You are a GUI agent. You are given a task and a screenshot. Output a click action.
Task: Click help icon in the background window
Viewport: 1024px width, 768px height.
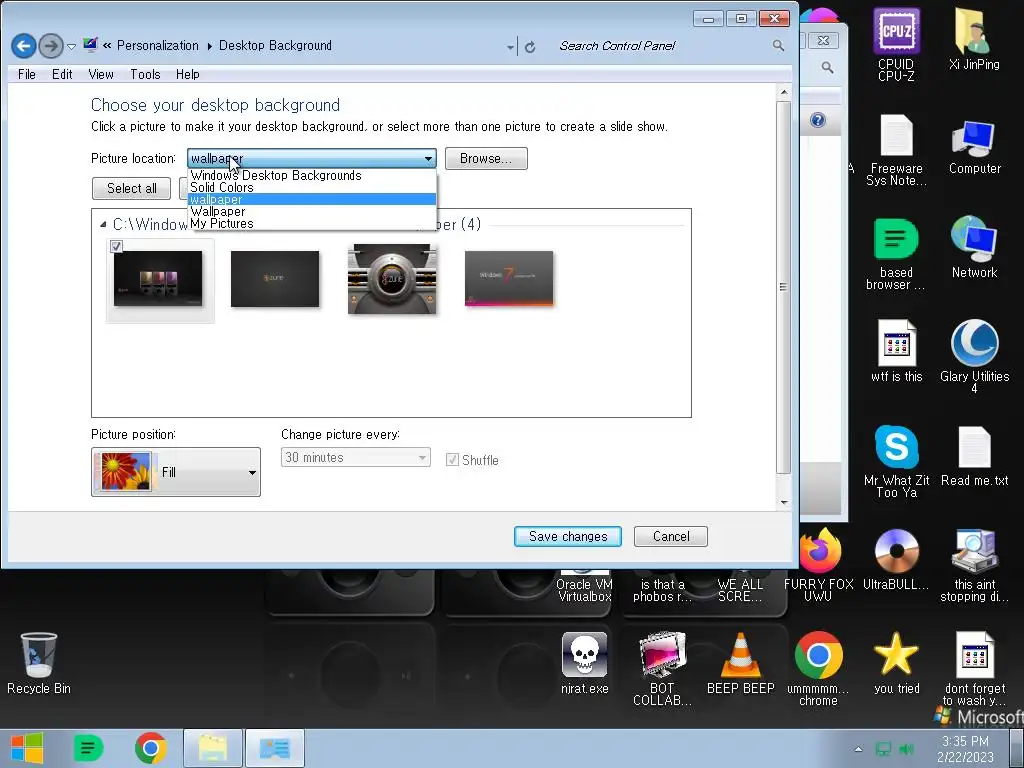click(x=818, y=120)
